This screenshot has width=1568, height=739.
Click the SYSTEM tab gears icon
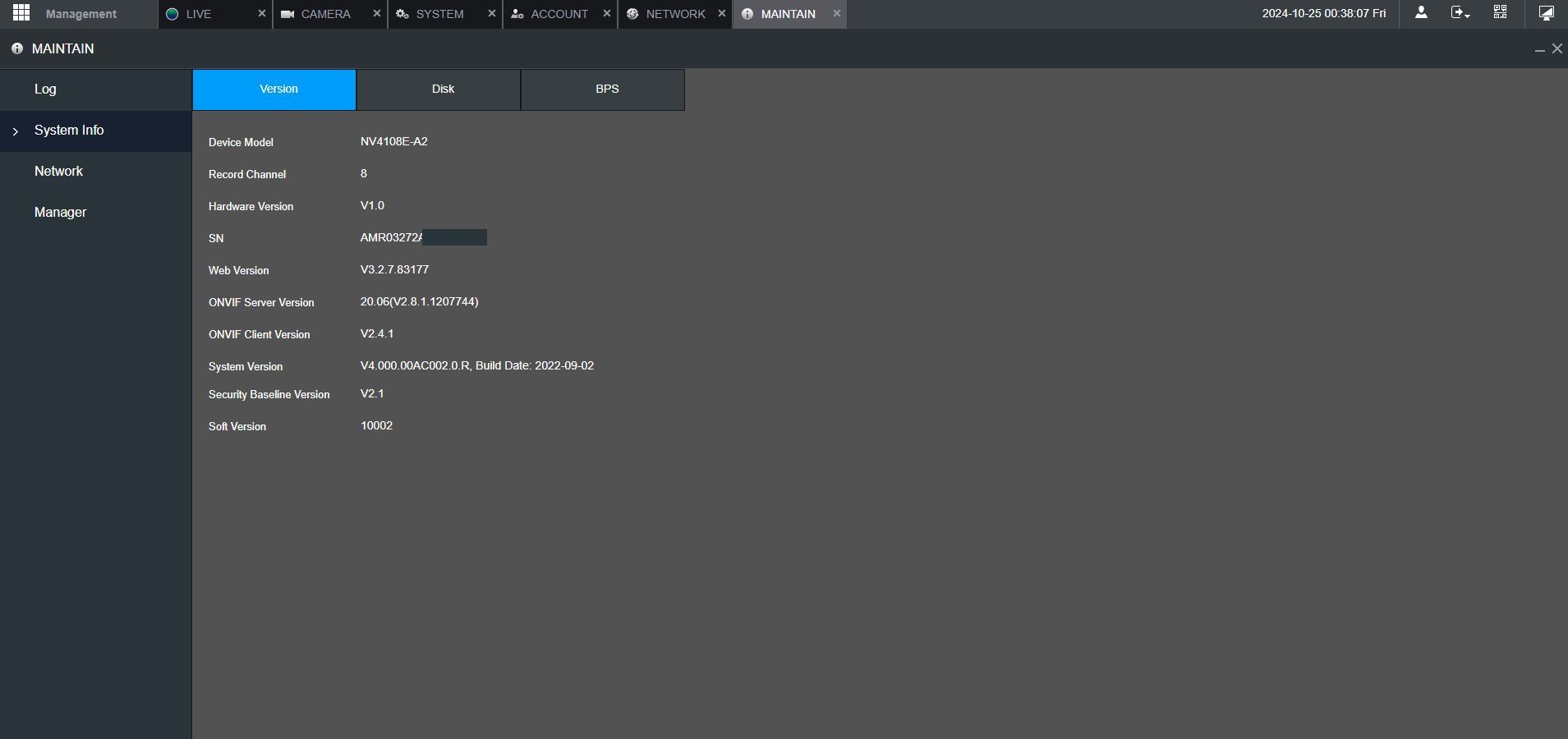(402, 14)
